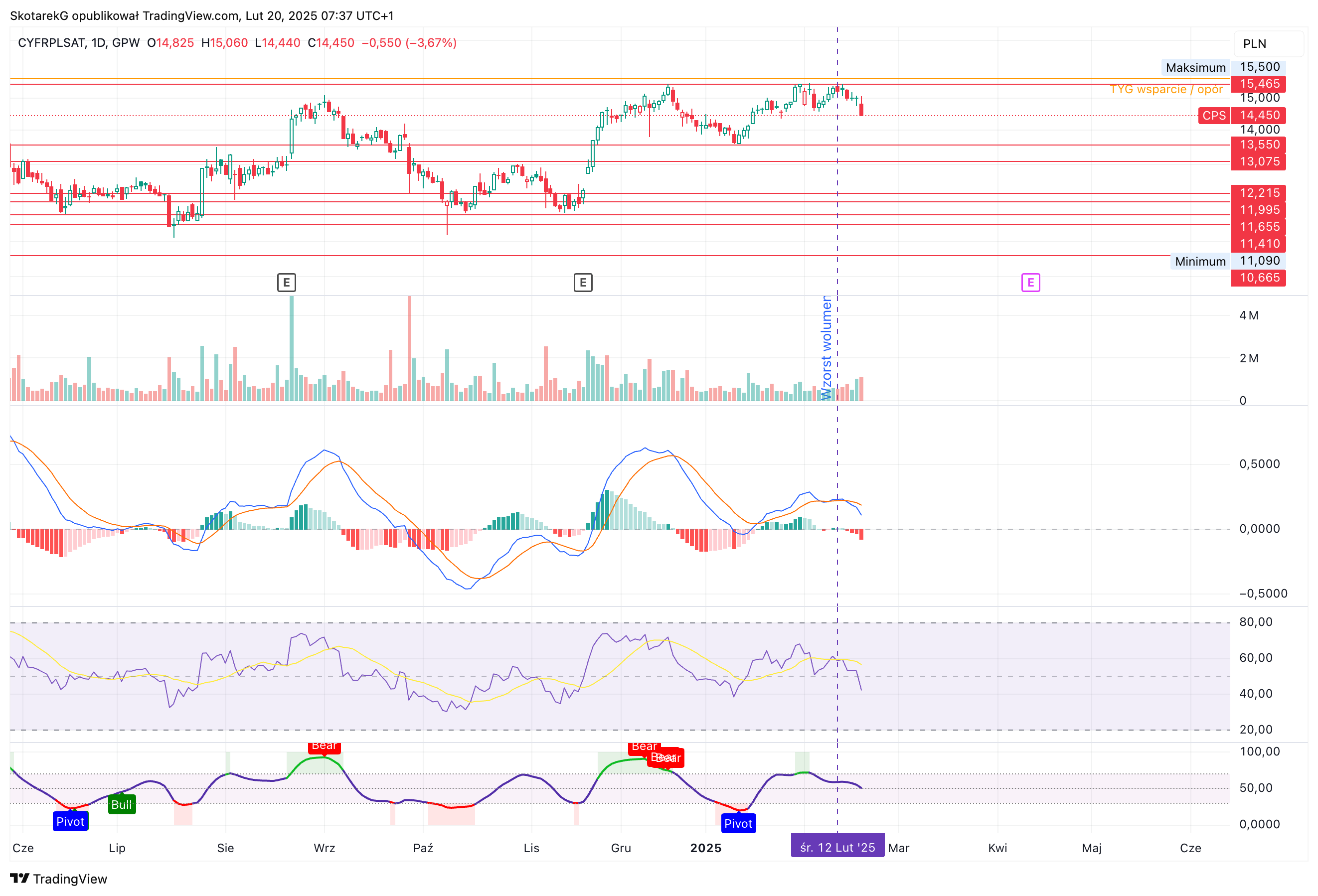Click the low value L14,440
Viewport: 1318px width, 896px height.
[x=277, y=43]
